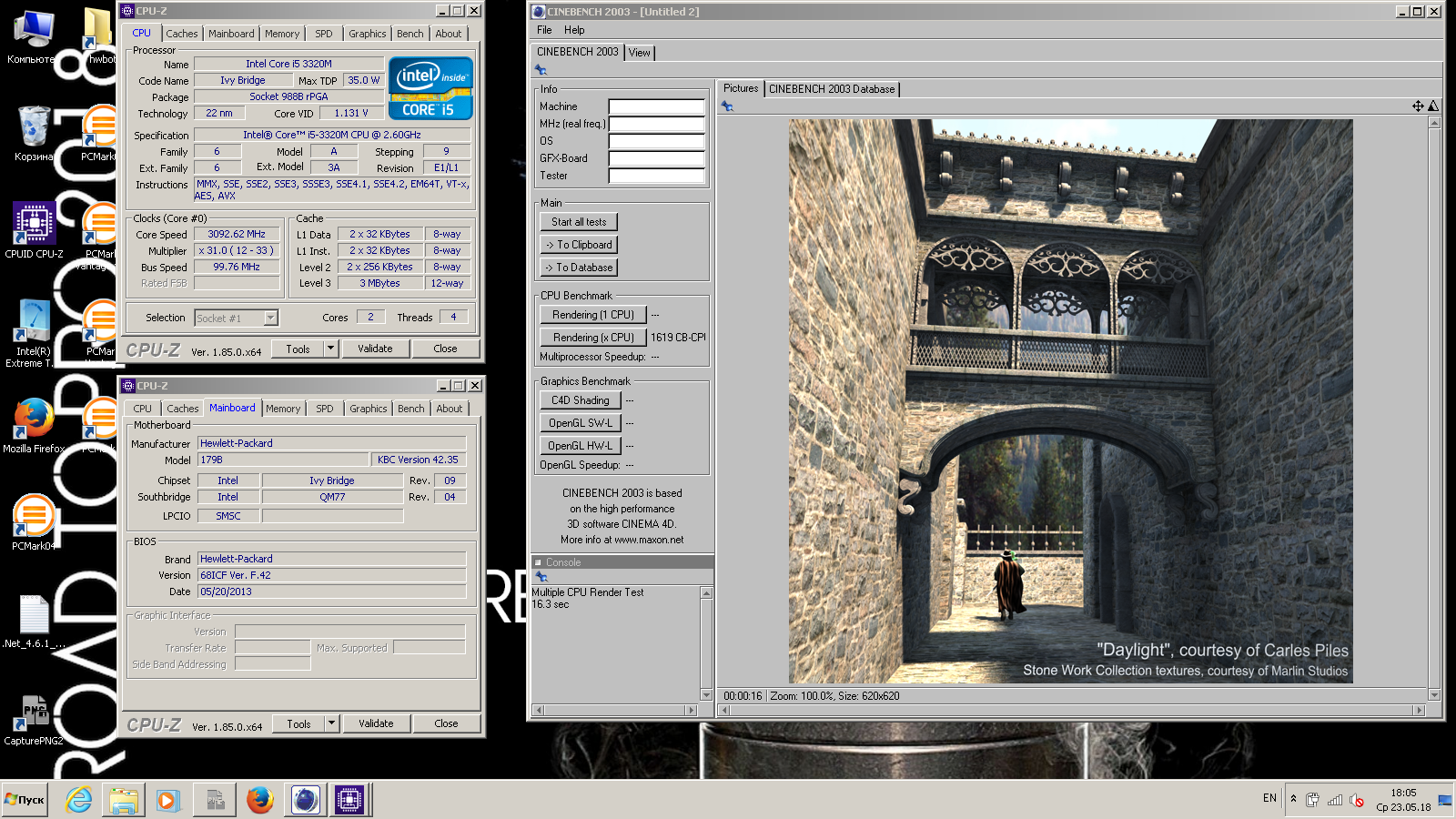
Task: Open Windows Explorer from taskbar
Action: 123,800
